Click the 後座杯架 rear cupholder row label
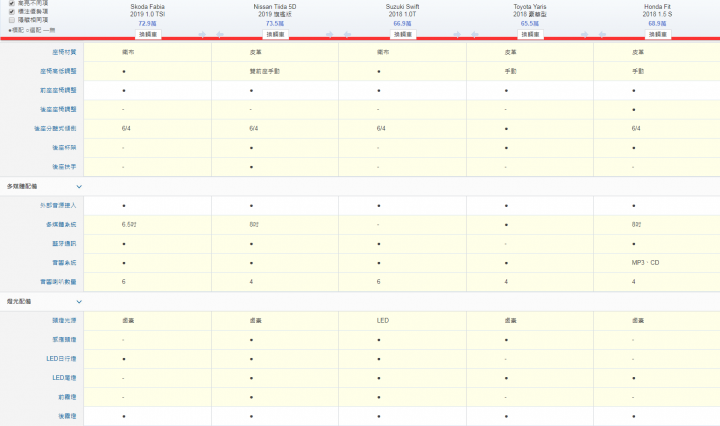The height and width of the screenshot is (426, 720). pos(64,148)
